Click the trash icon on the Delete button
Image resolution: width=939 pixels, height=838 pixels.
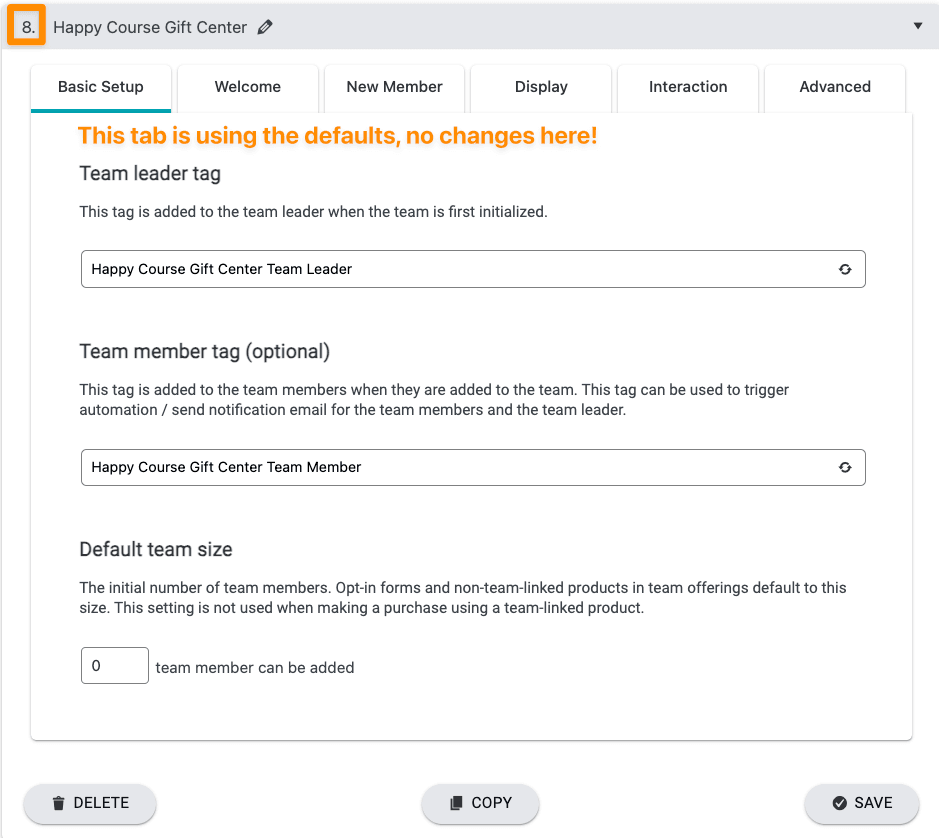tap(59, 803)
